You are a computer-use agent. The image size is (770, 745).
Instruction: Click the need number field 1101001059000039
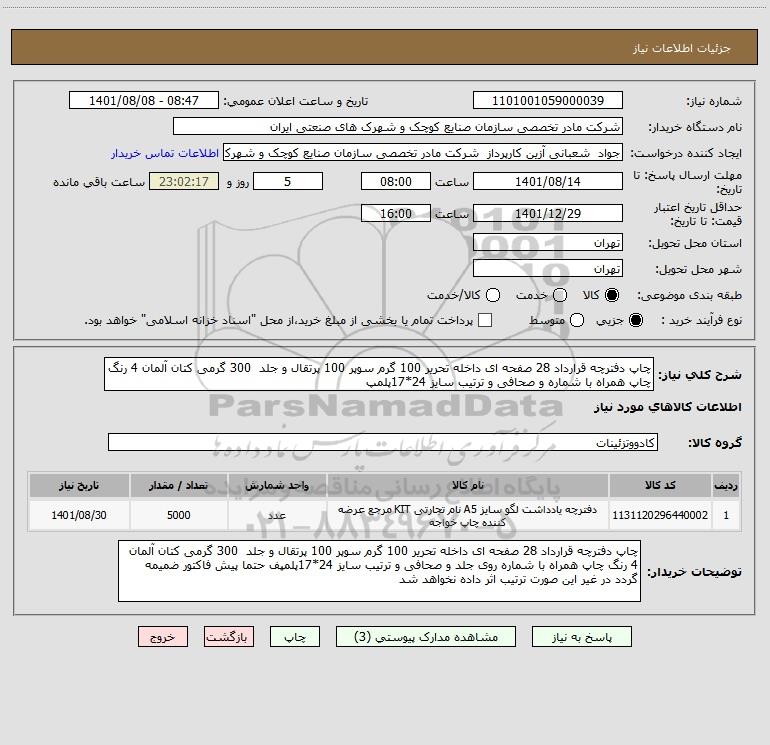[x=548, y=100]
